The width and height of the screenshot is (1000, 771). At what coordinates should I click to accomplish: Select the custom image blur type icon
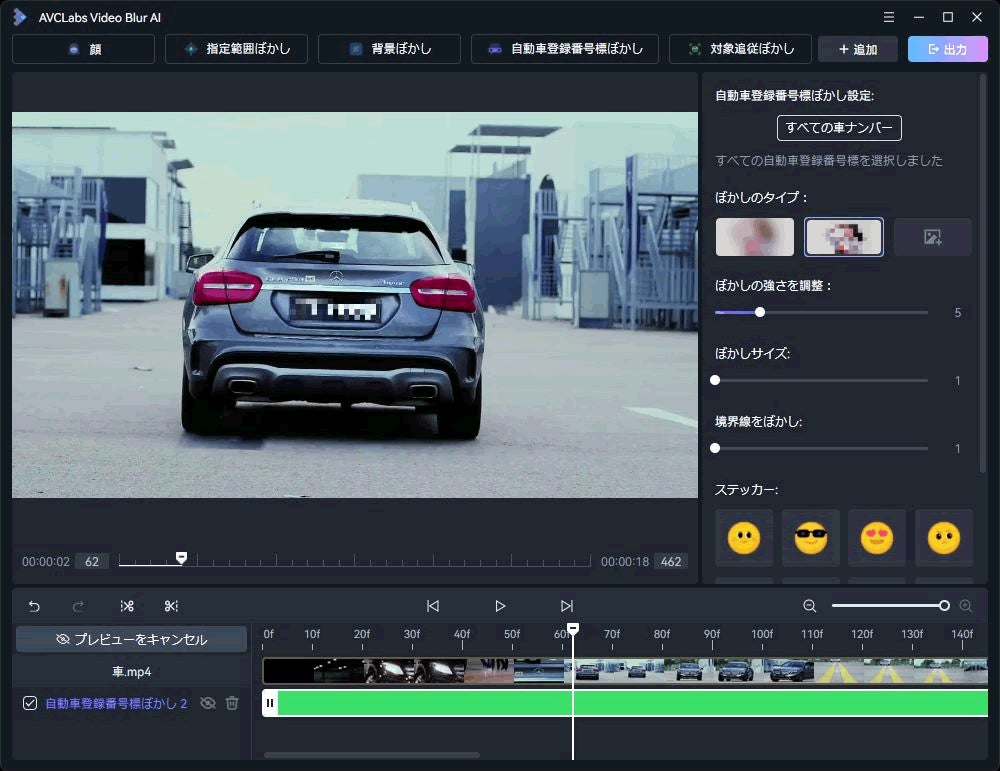click(x=932, y=237)
